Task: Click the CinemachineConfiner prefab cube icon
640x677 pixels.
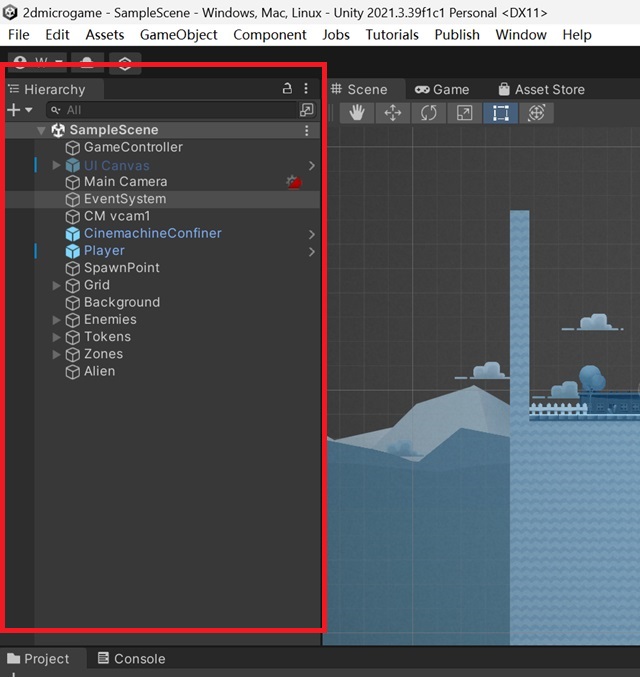Action: click(x=73, y=234)
